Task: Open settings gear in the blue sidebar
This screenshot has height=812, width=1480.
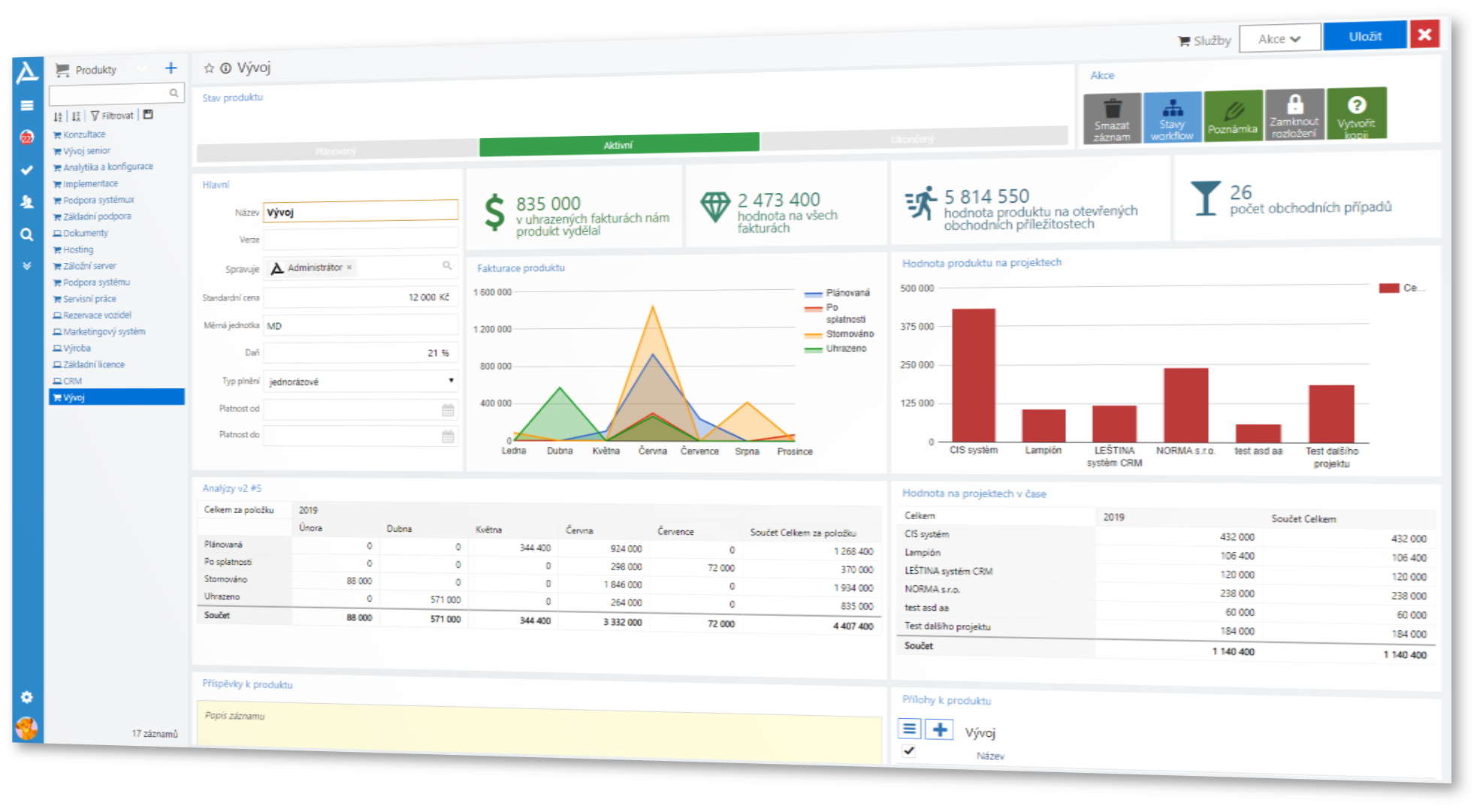Action: [x=27, y=697]
